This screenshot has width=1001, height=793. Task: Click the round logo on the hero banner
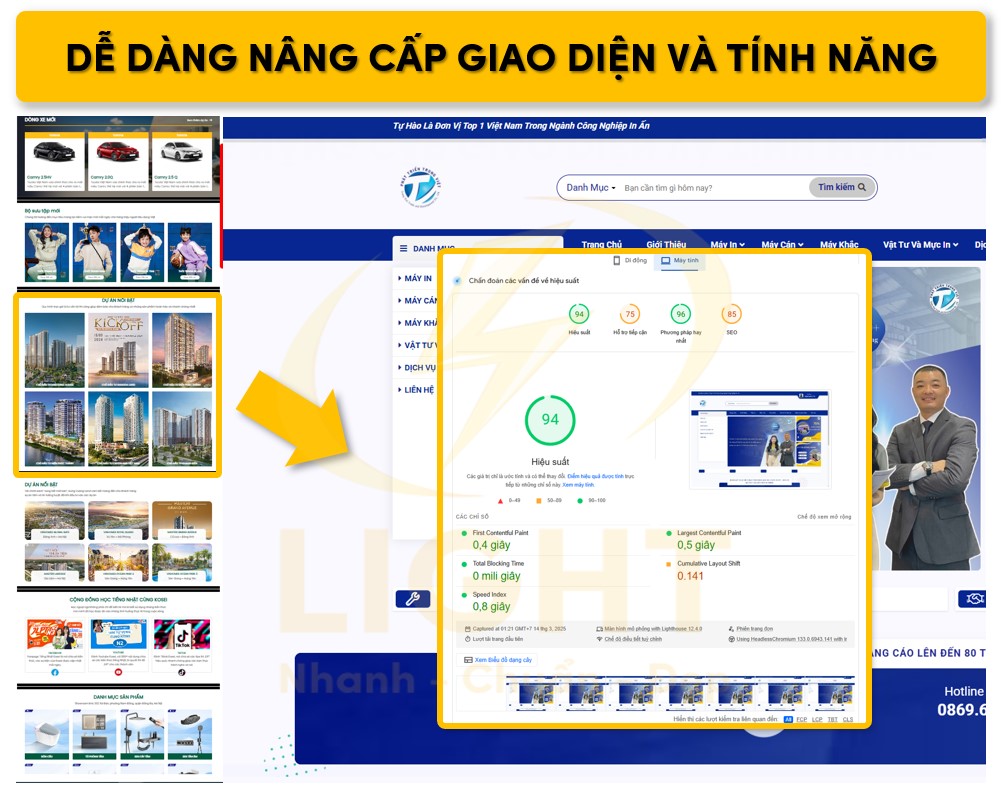pyautogui.click(x=944, y=298)
